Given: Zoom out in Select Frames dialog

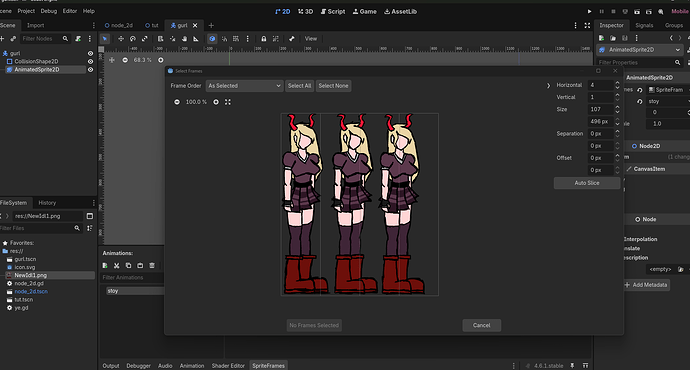Looking at the screenshot, I should point(177,102).
